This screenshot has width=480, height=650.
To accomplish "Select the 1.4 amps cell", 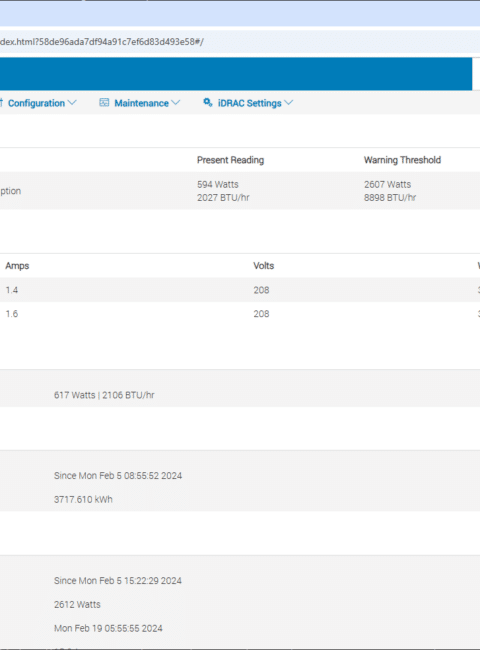I will tap(12, 290).
